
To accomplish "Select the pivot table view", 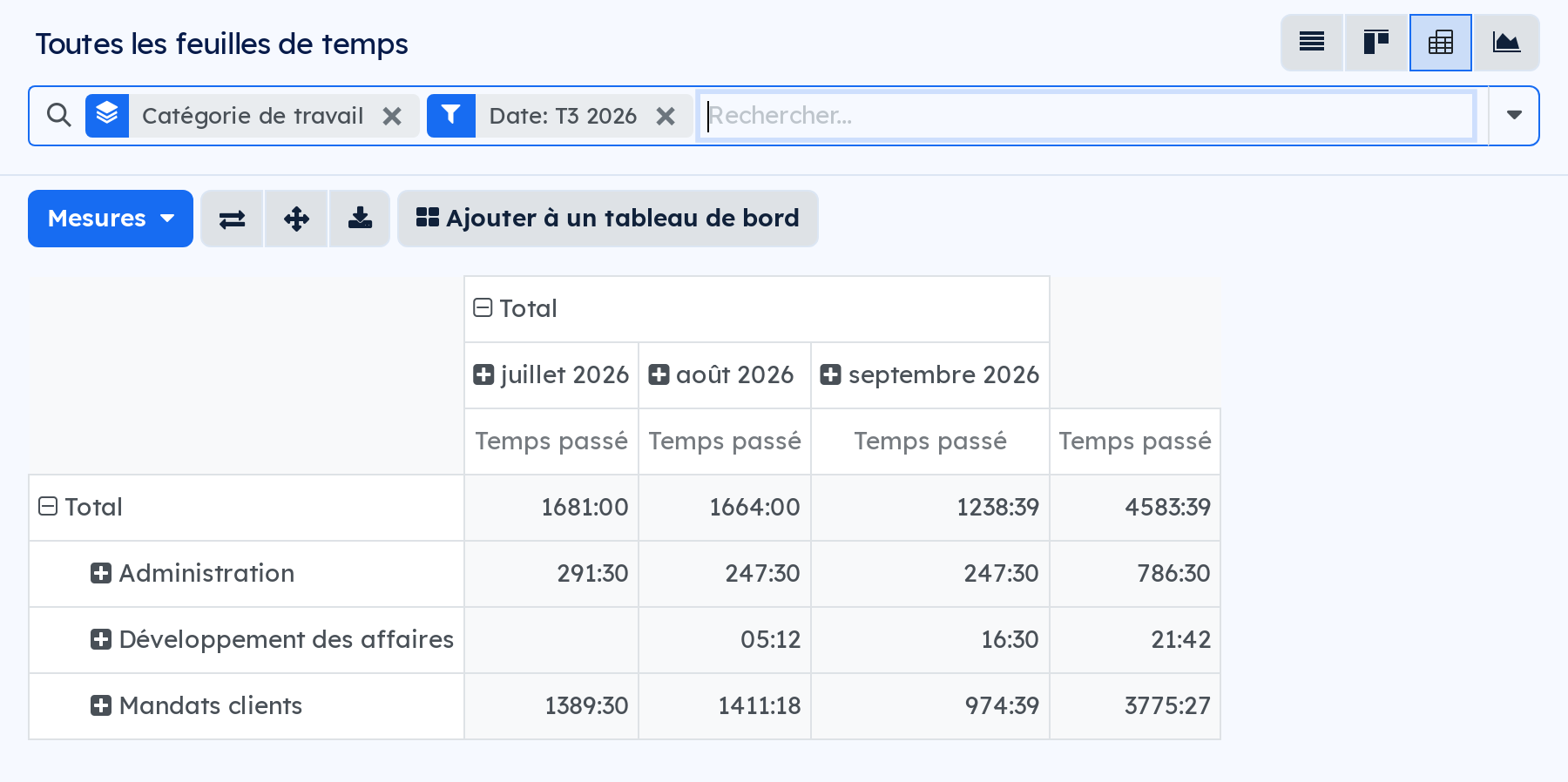I will [x=1441, y=42].
